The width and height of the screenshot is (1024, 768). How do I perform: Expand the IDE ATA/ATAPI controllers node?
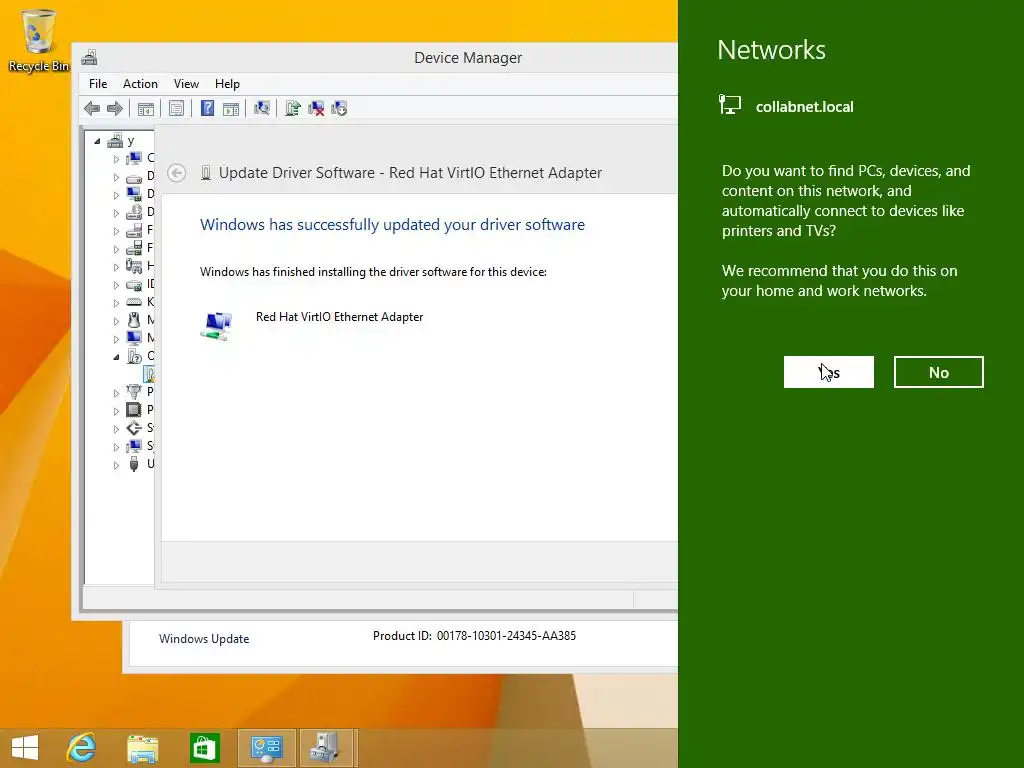click(116, 285)
